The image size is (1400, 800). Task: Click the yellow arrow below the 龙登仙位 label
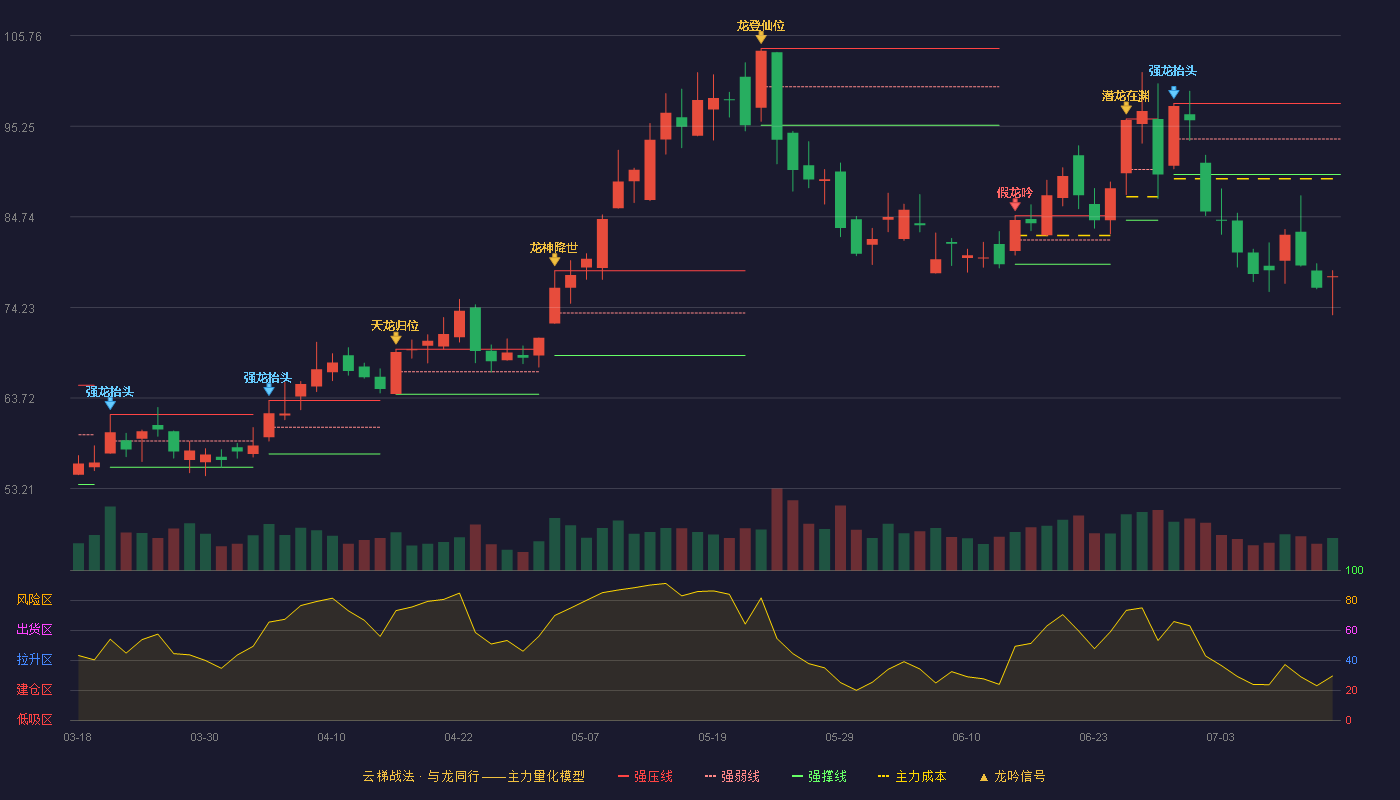coord(761,38)
